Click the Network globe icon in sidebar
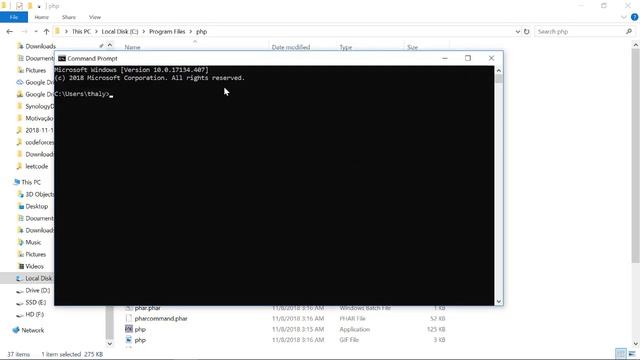640x360 pixels. coord(16,330)
